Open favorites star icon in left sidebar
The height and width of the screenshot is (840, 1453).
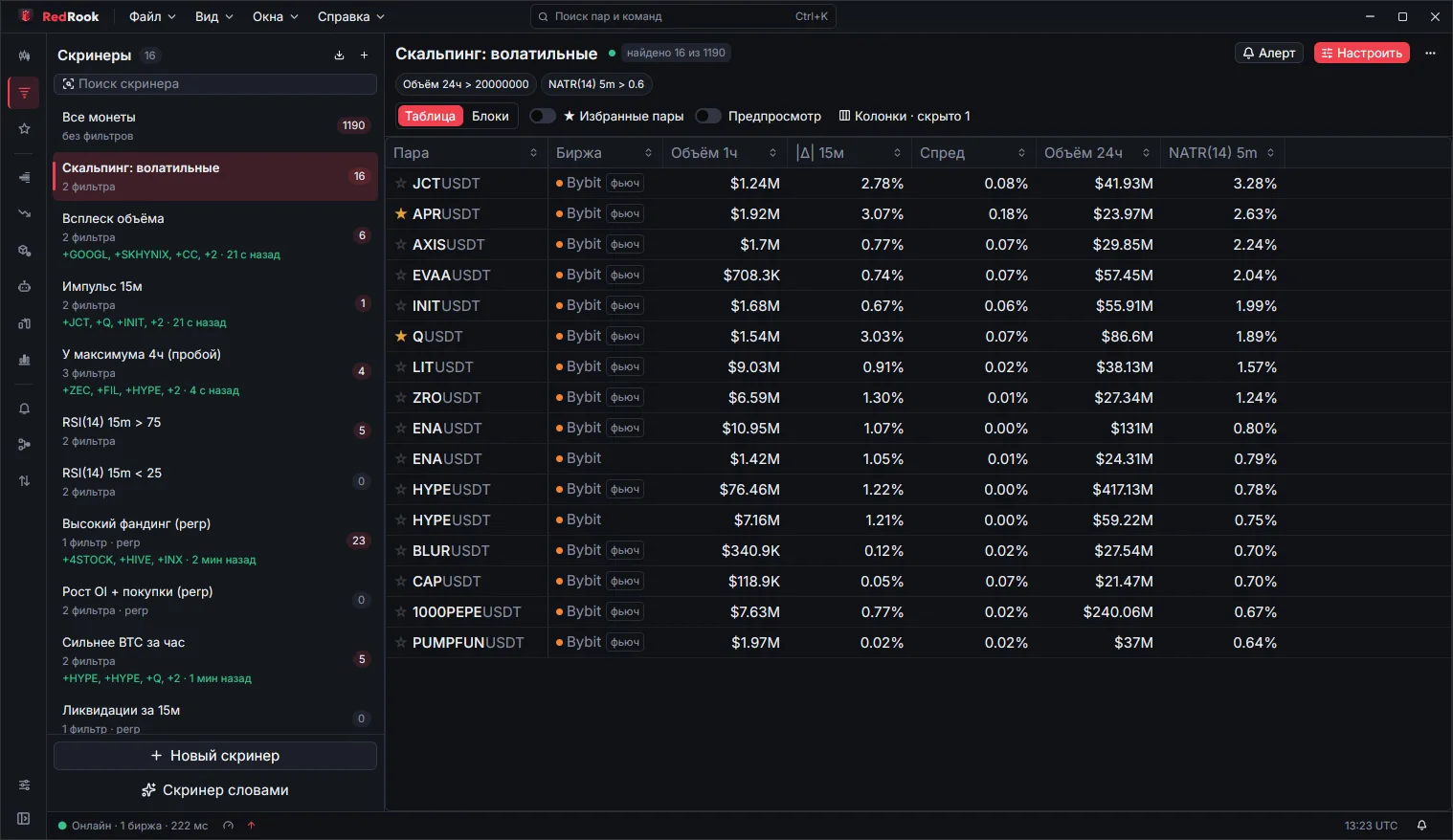pyautogui.click(x=24, y=129)
